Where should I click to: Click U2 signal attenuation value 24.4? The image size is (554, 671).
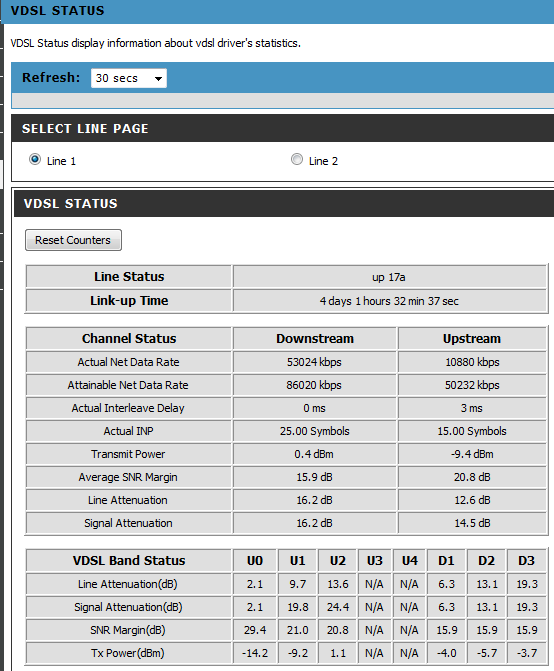click(x=338, y=607)
